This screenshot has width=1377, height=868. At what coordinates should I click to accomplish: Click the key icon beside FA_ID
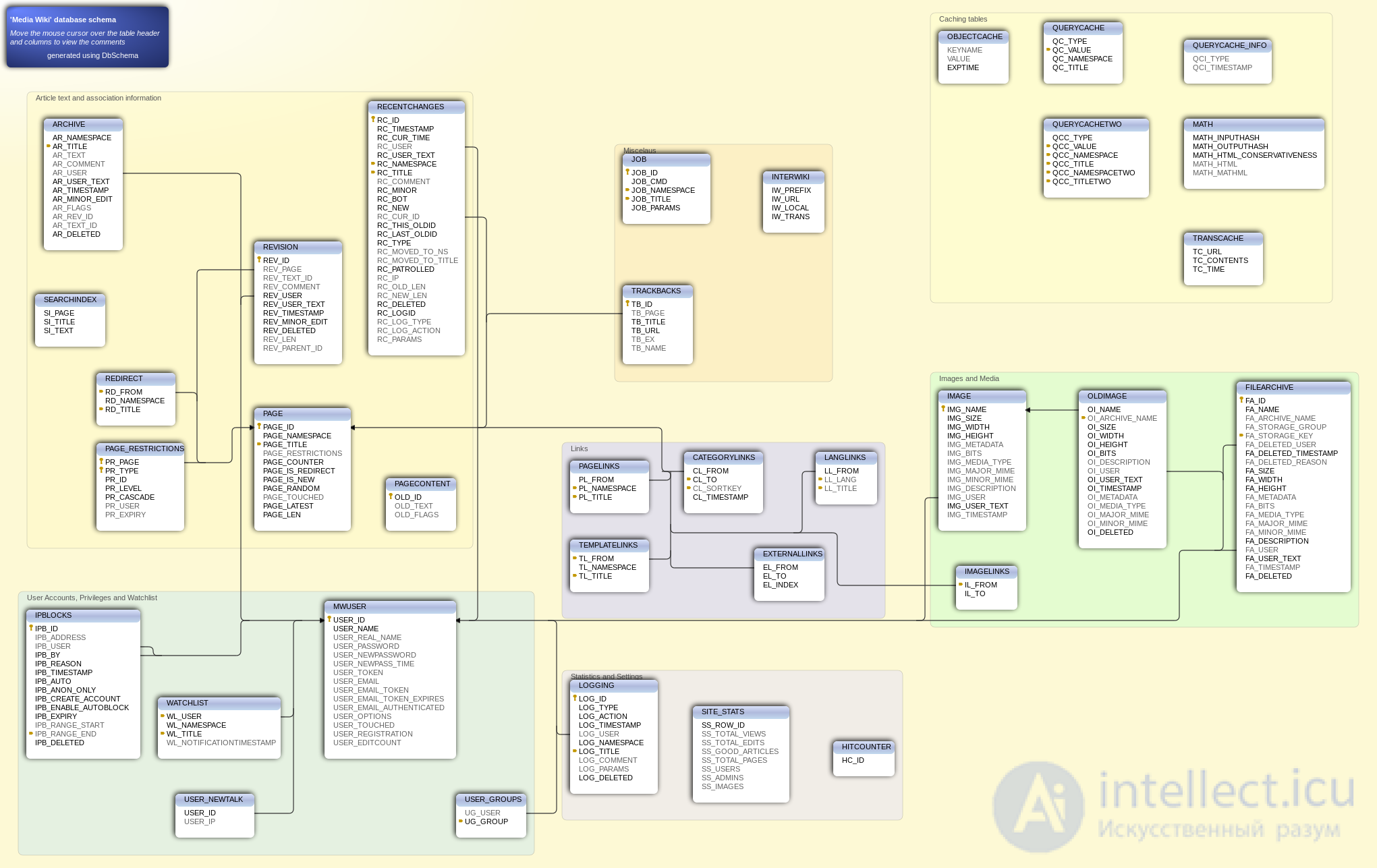(1241, 400)
